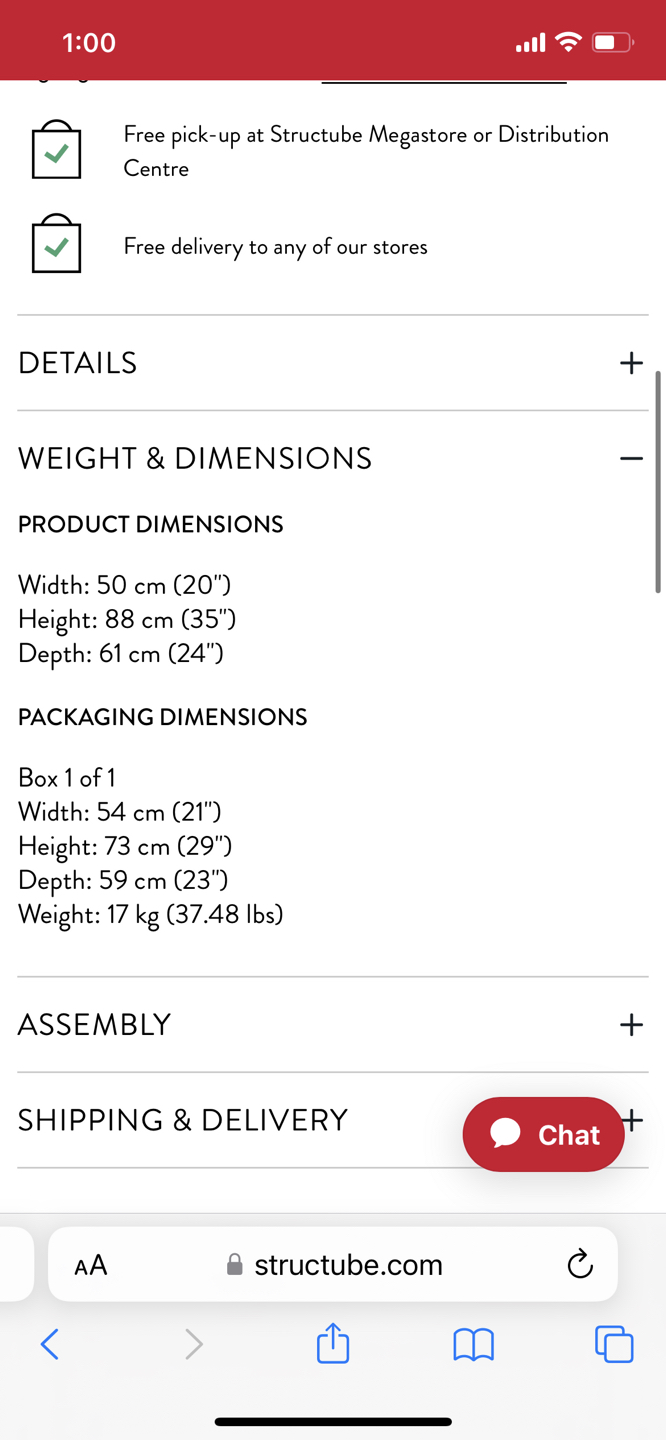The width and height of the screenshot is (666, 1440).
Task: Start a chat with the Chat button
Action: [543, 1134]
